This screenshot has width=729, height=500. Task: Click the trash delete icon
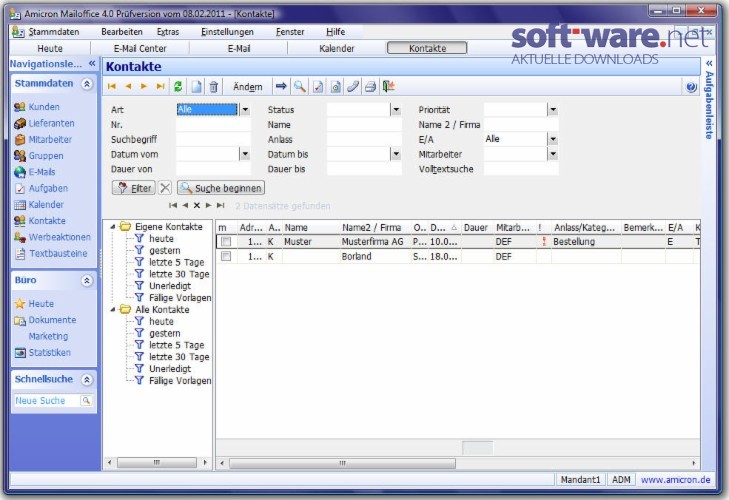213,87
